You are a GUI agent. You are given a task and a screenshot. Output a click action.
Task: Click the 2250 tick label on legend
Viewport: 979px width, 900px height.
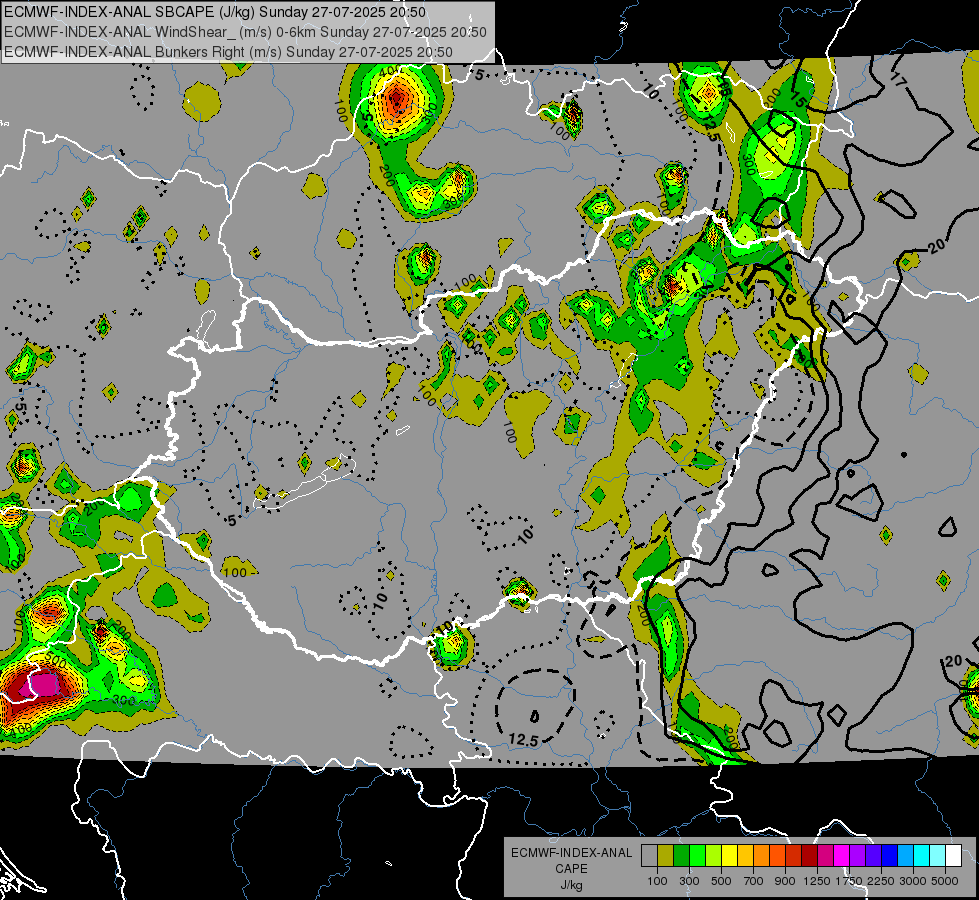[881, 881]
